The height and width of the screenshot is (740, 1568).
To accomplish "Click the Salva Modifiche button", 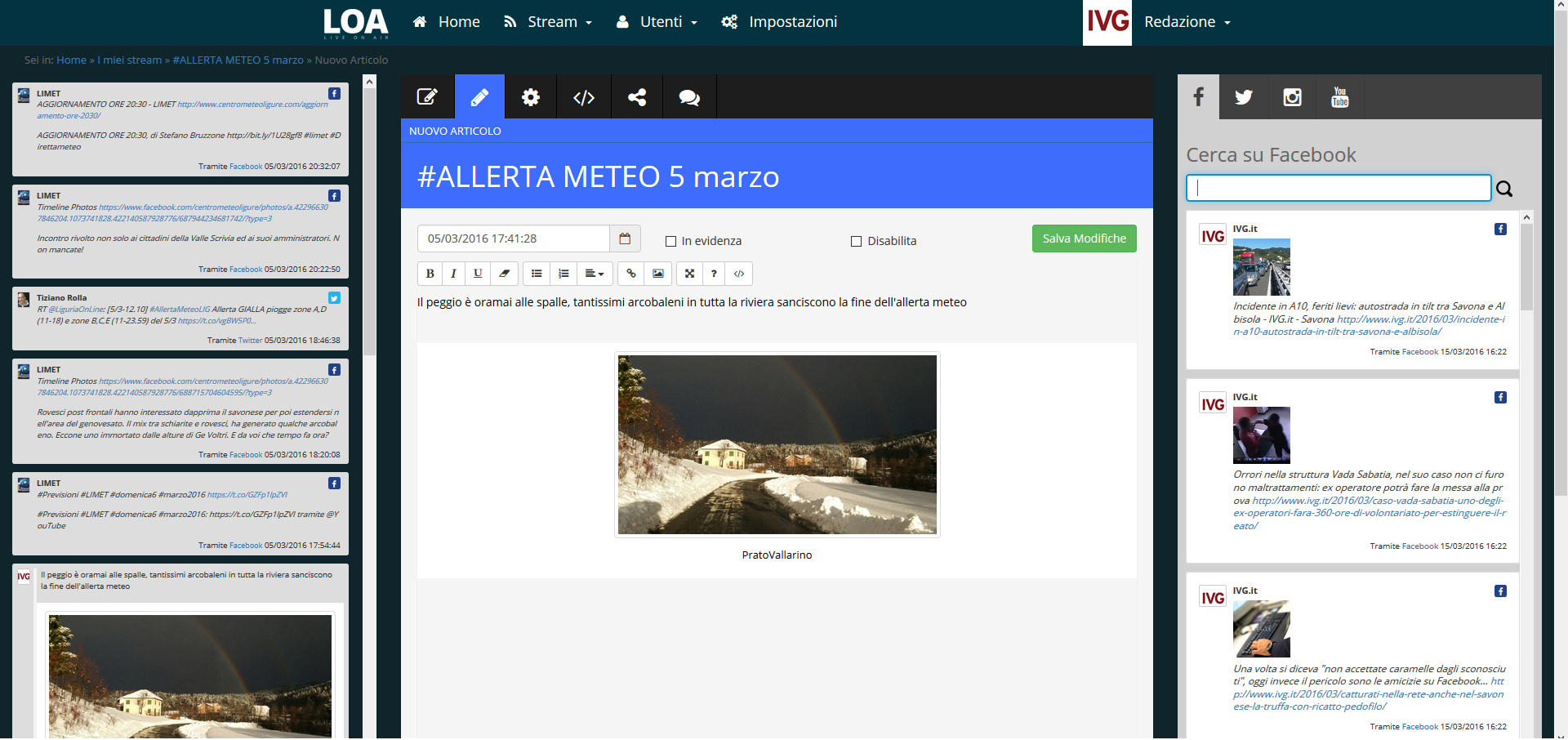I will coord(1084,238).
